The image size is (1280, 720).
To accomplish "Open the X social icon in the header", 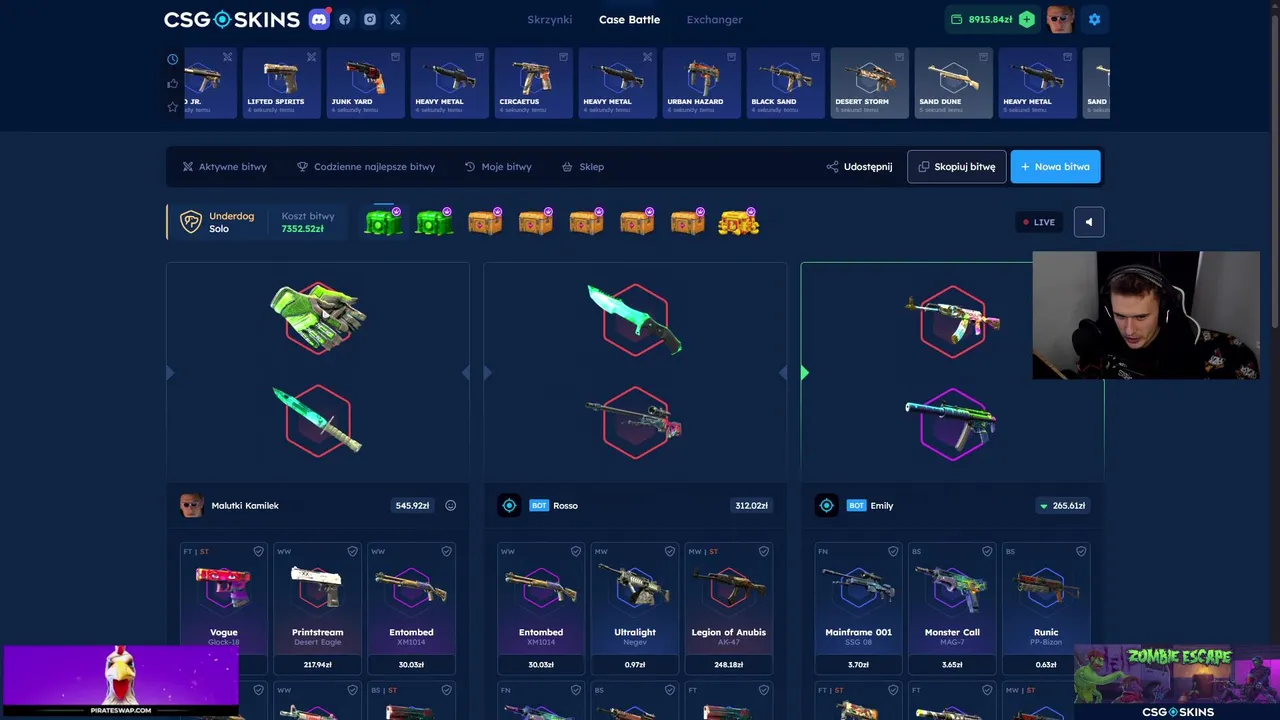I will pyautogui.click(x=395, y=19).
